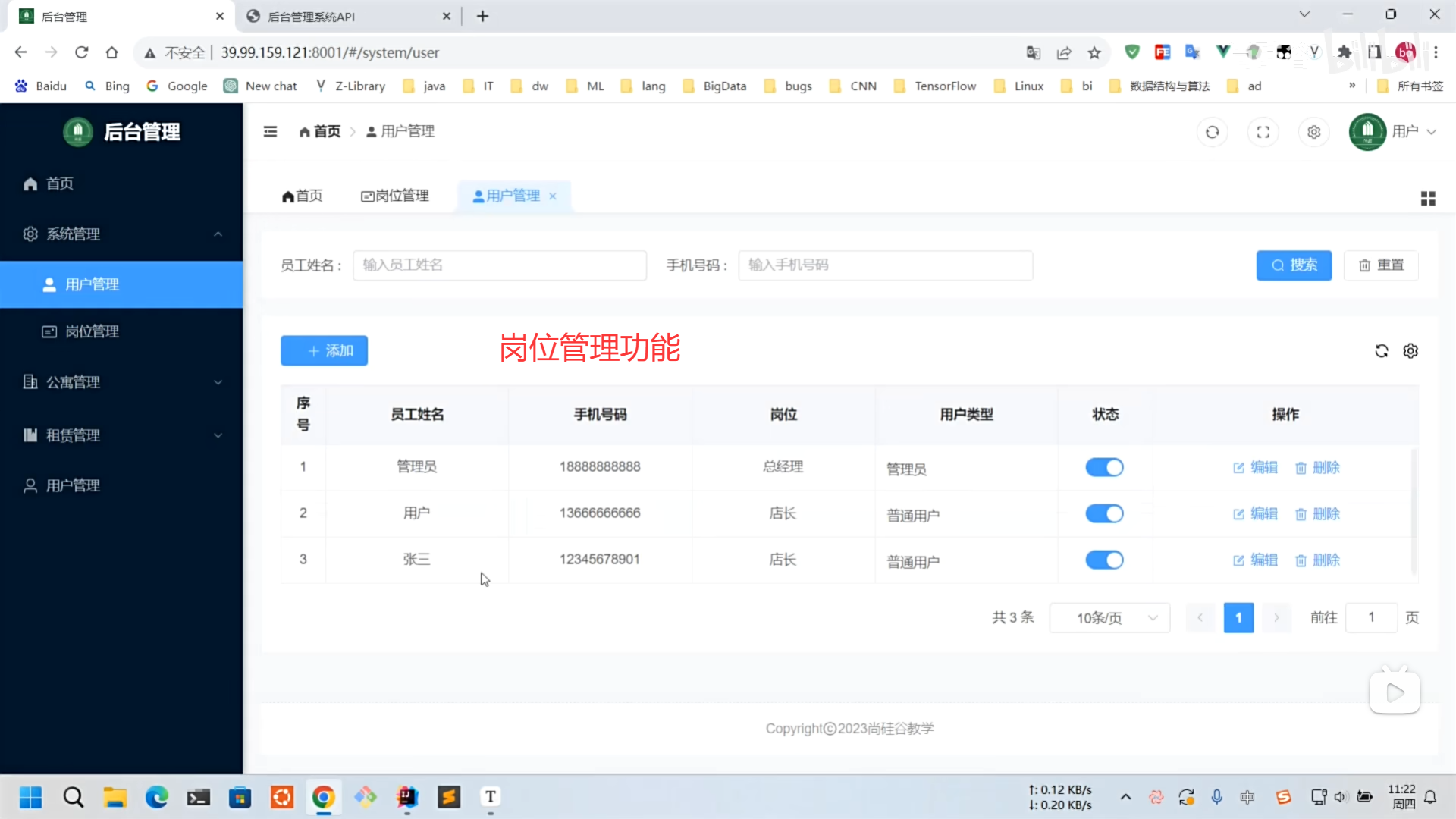Click the header refresh icon
1456x819 pixels.
(1212, 132)
